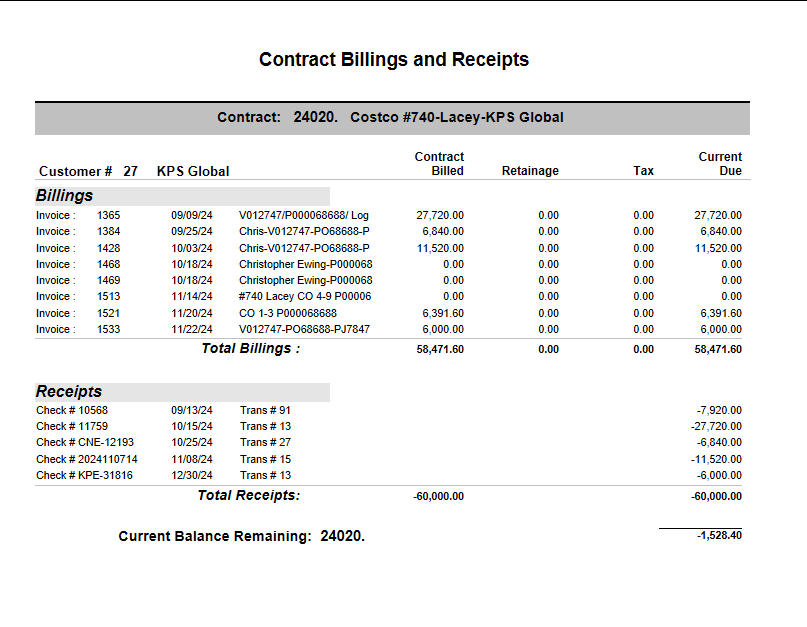Click receipt amount -27,720.00
This screenshot has width=807, height=627.
tap(716, 426)
